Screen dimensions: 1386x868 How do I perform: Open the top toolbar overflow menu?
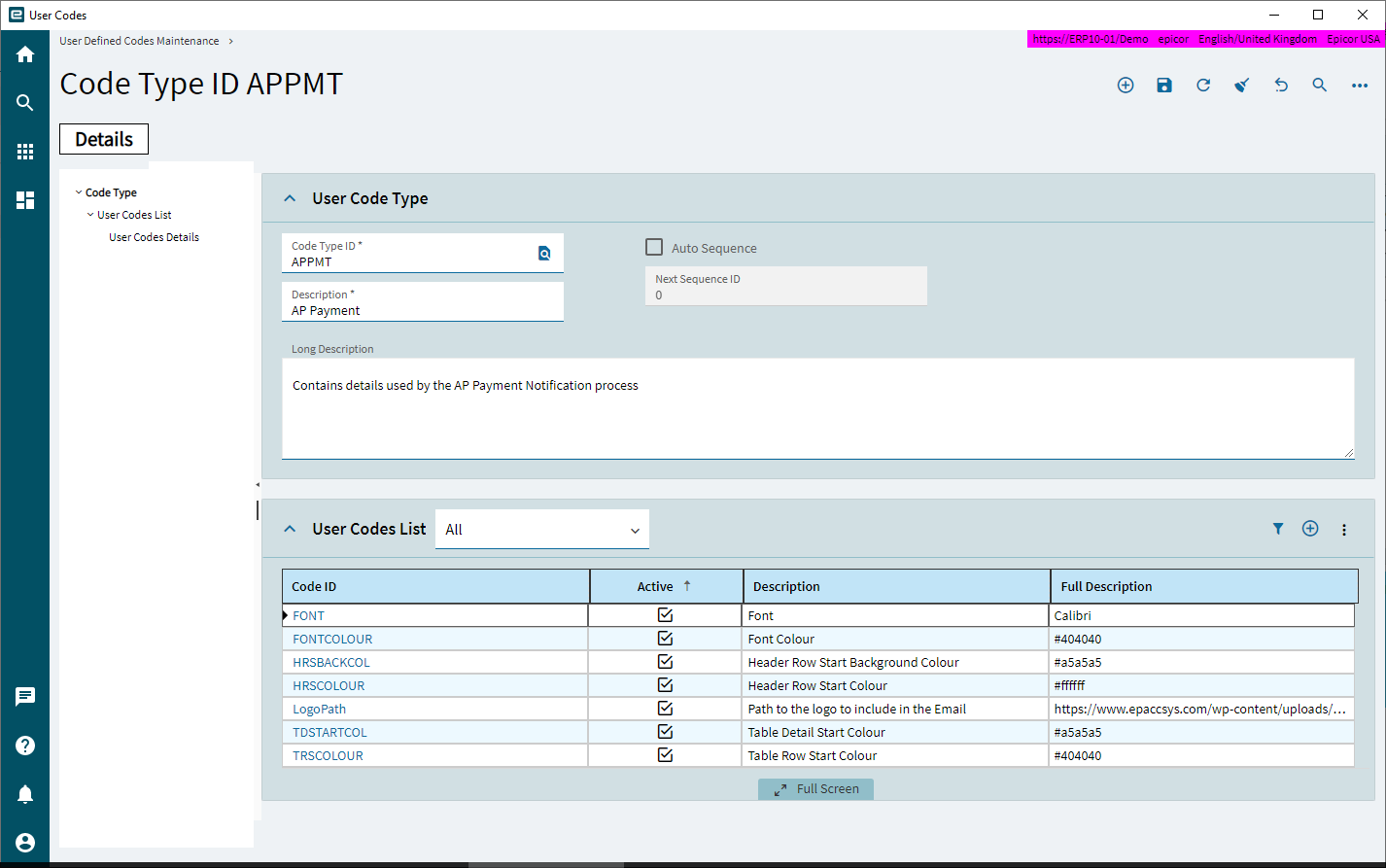[1360, 86]
